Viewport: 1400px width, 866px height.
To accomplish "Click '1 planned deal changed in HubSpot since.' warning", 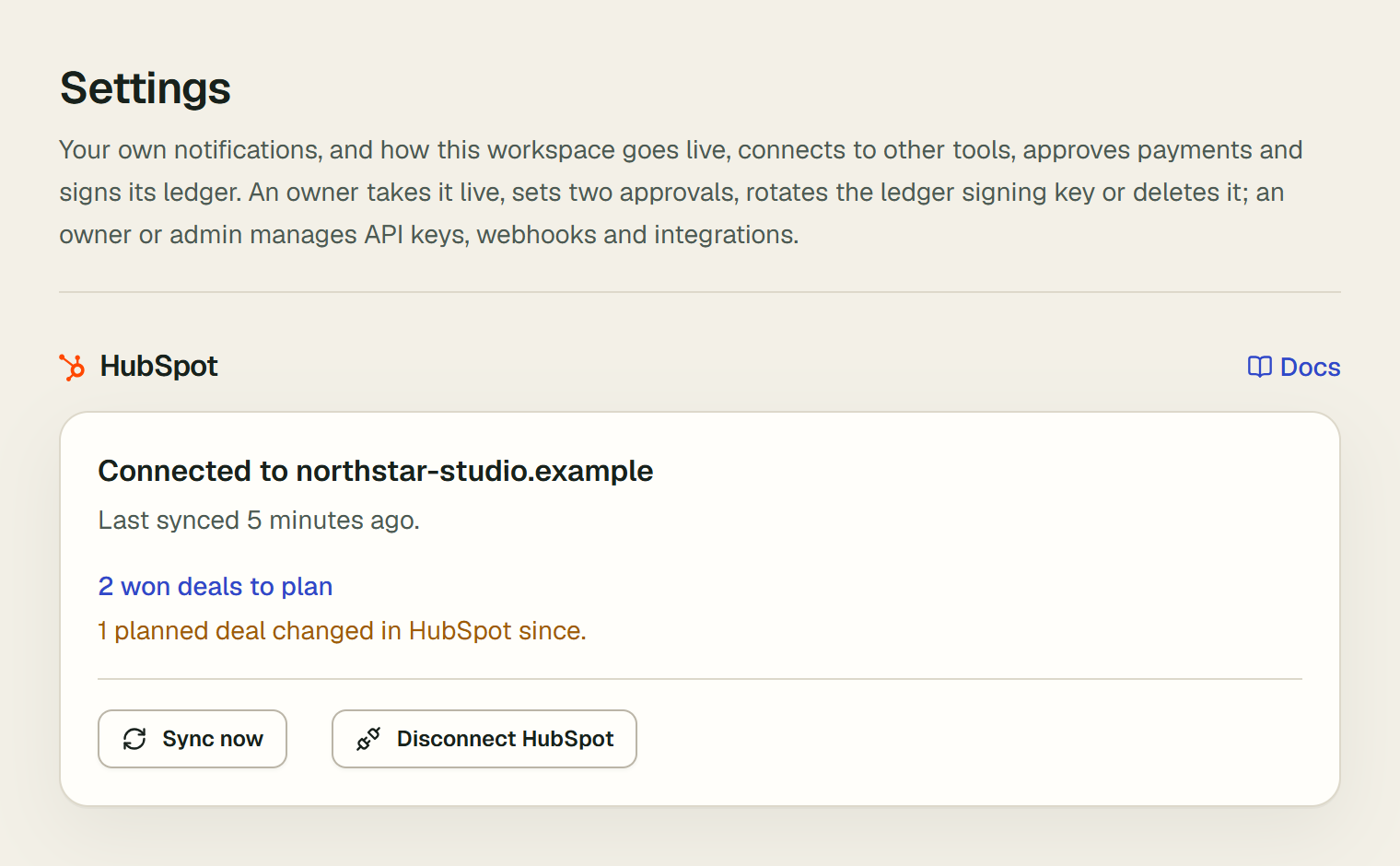I will tap(342, 631).
